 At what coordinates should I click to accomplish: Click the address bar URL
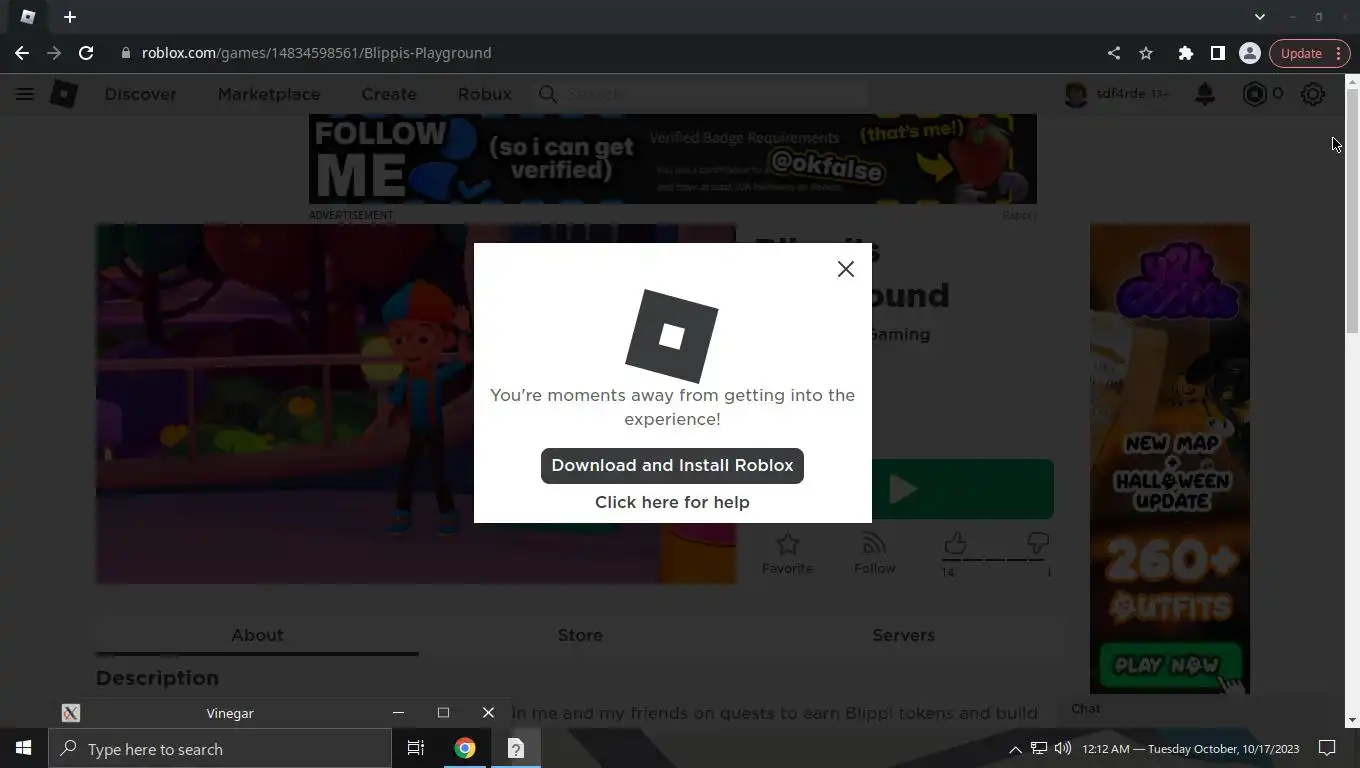pos(316,53)
